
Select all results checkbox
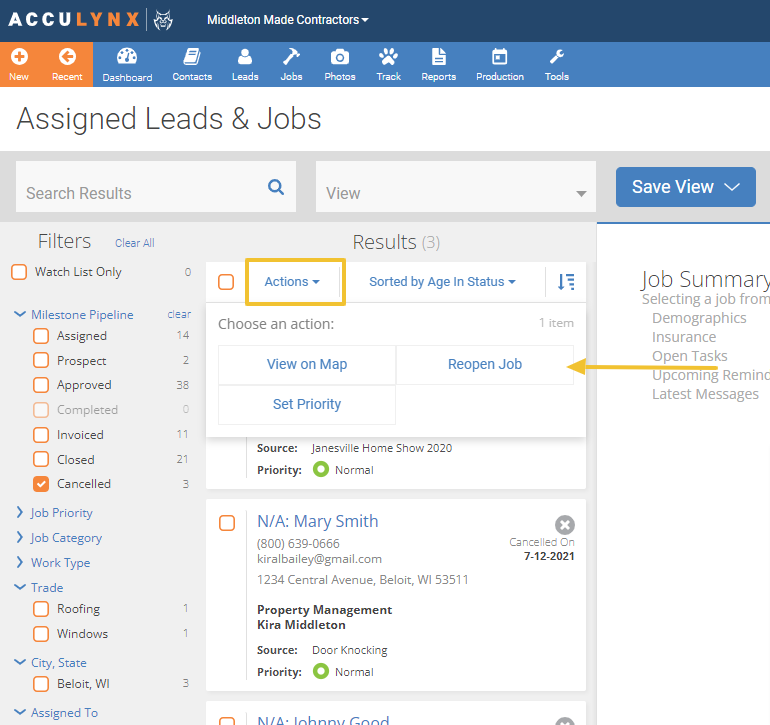(x=226, y=282)
